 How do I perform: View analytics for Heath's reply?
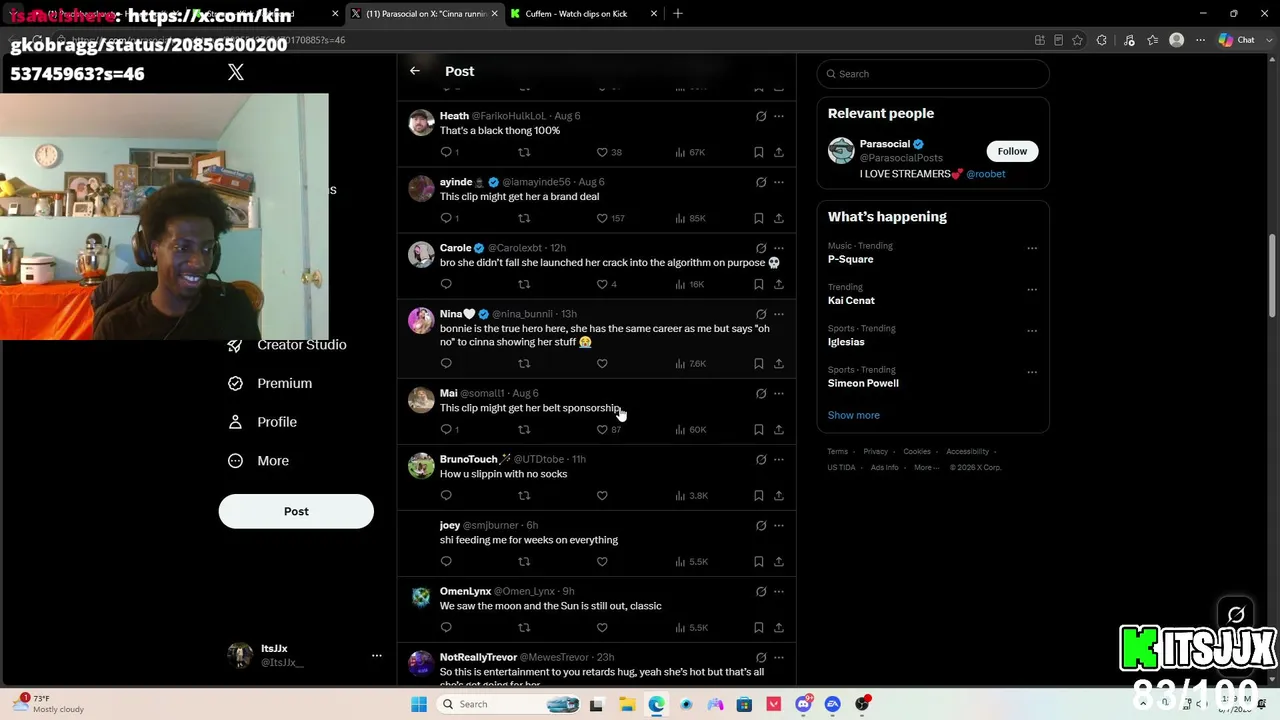click(691, 152)
